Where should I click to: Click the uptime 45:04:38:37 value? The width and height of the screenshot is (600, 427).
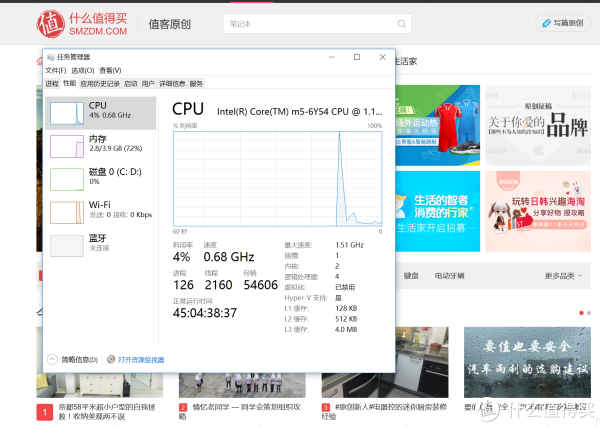205,313
